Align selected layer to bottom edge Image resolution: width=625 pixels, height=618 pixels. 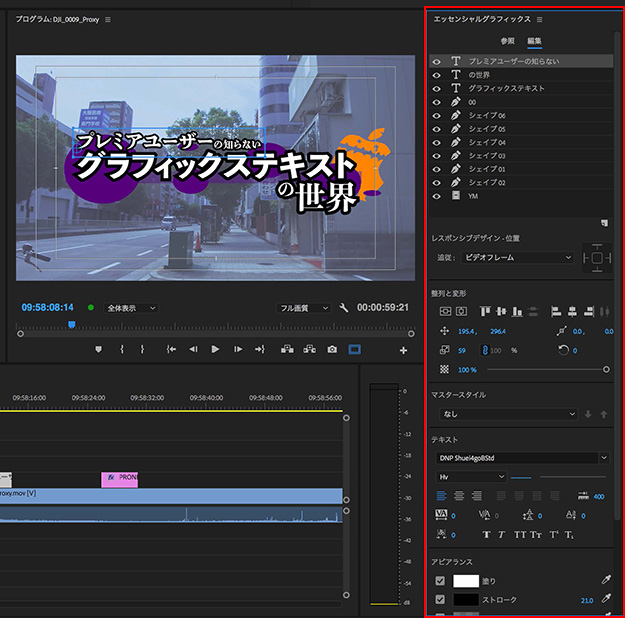click(517, 311)
